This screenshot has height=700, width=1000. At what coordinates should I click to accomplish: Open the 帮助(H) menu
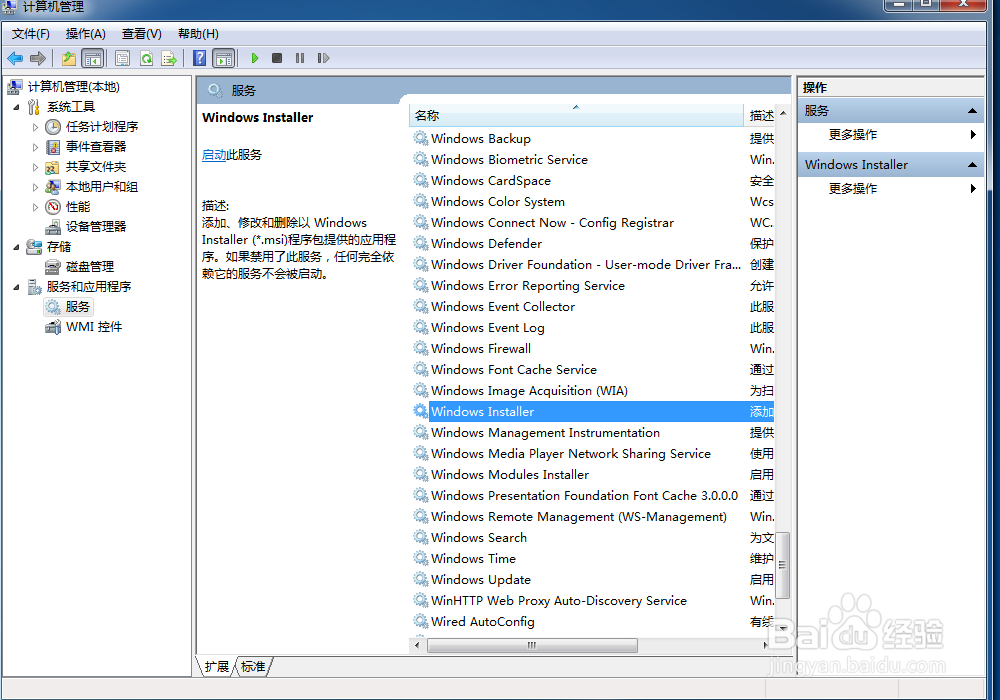click(198, 34)
